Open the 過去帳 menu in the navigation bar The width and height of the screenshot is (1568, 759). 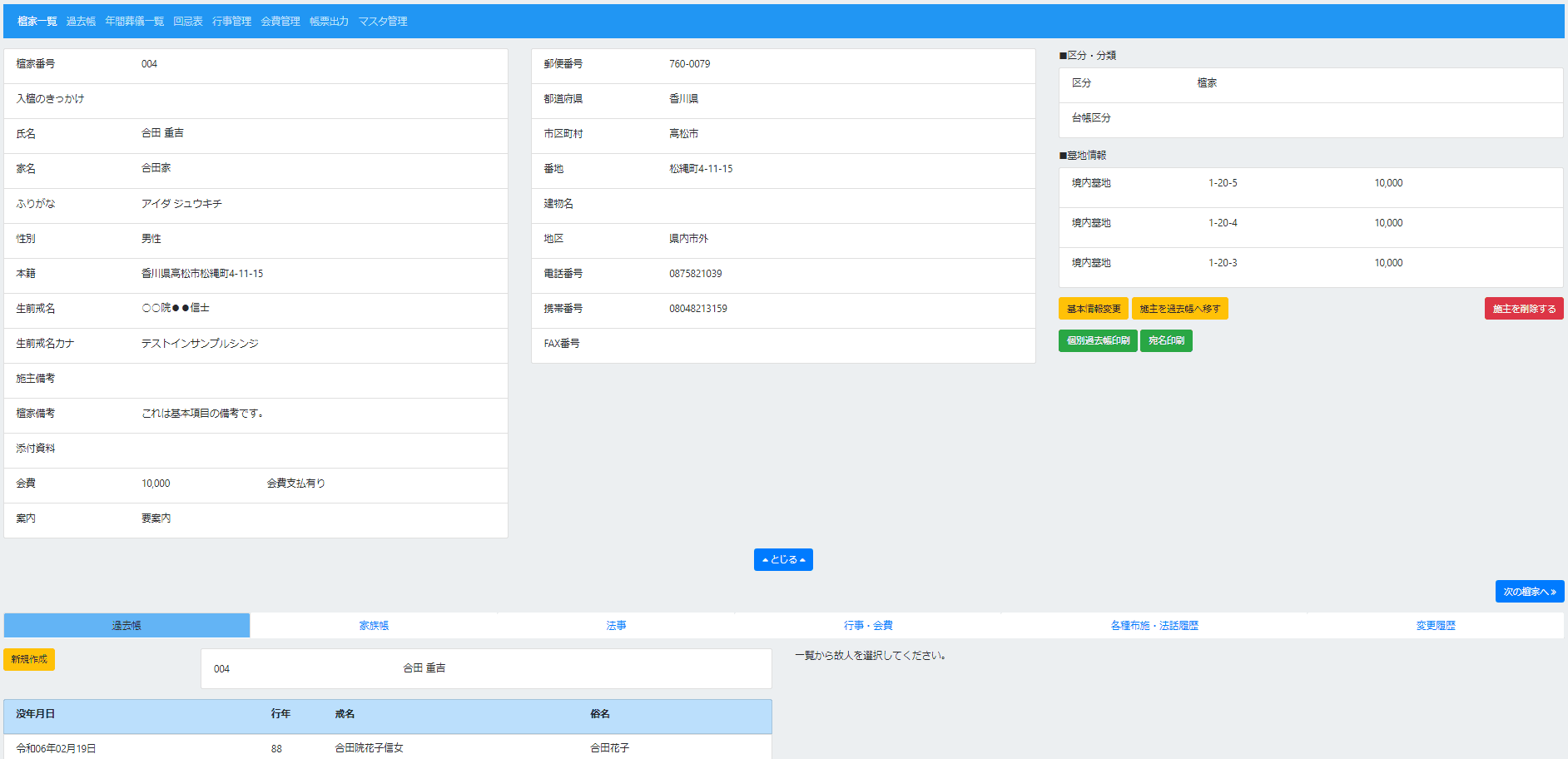80,21
